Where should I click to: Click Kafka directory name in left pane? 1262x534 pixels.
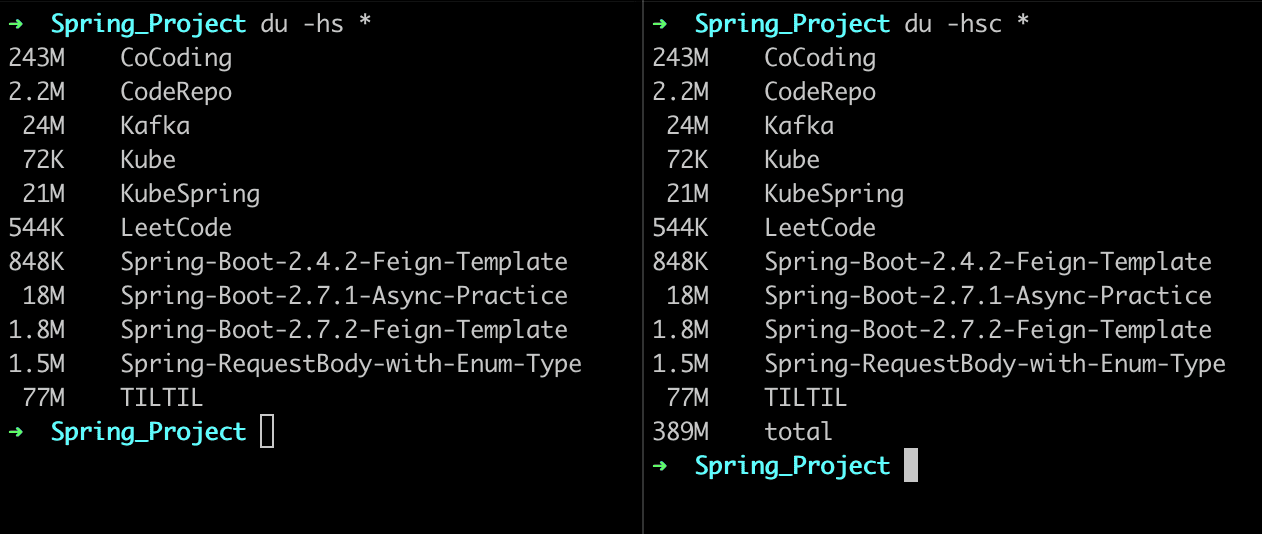point(155,126)
